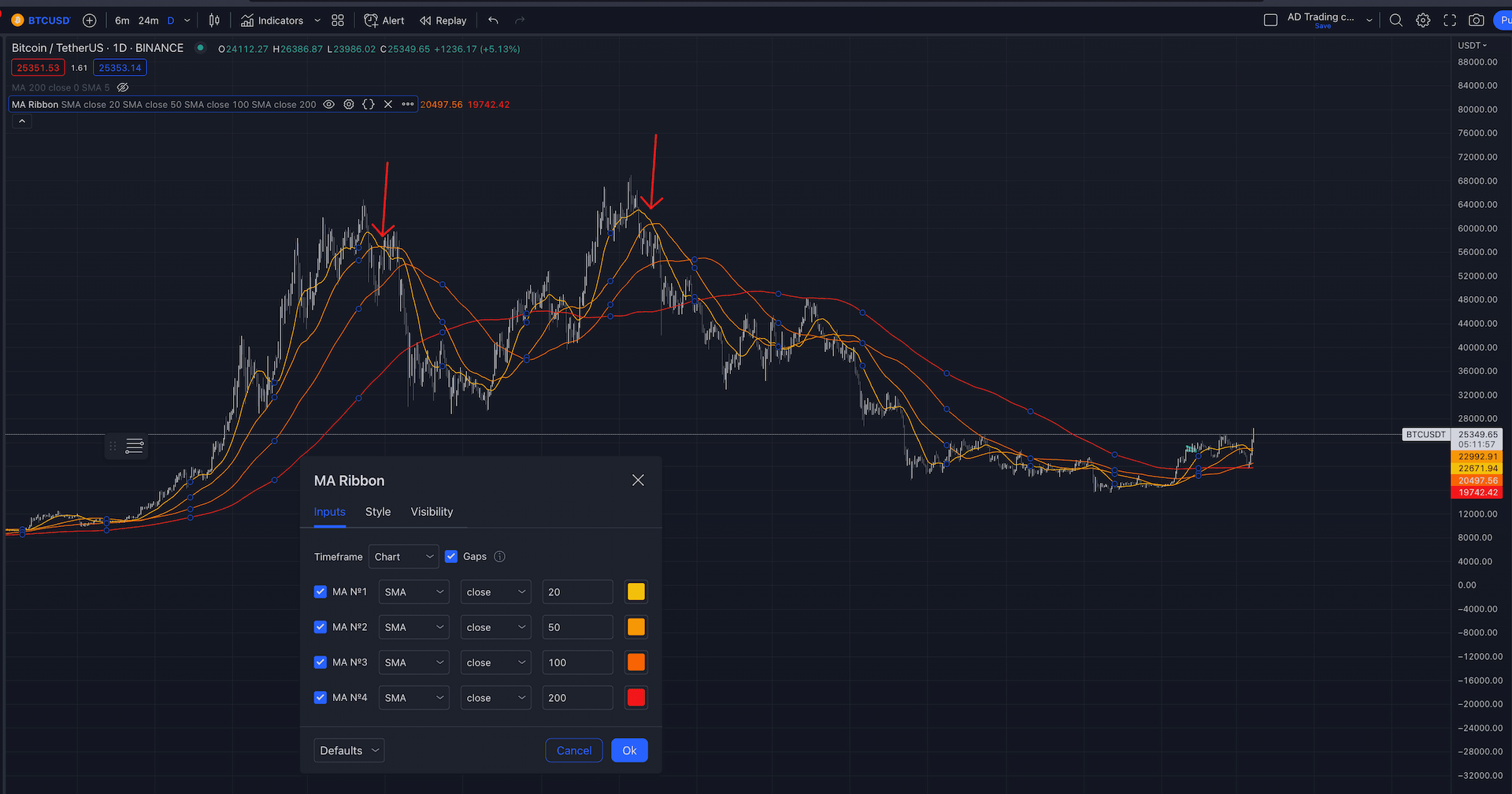1512x794 pixels.
Task: Disable MA Nº4 checkbox
Action: click(x=321, y=697)
